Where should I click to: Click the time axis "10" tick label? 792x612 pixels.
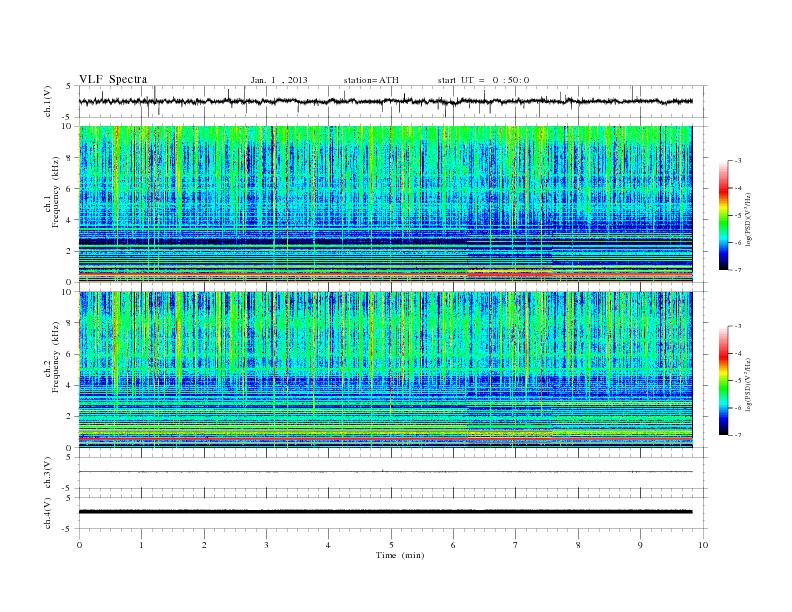[703, 545]
